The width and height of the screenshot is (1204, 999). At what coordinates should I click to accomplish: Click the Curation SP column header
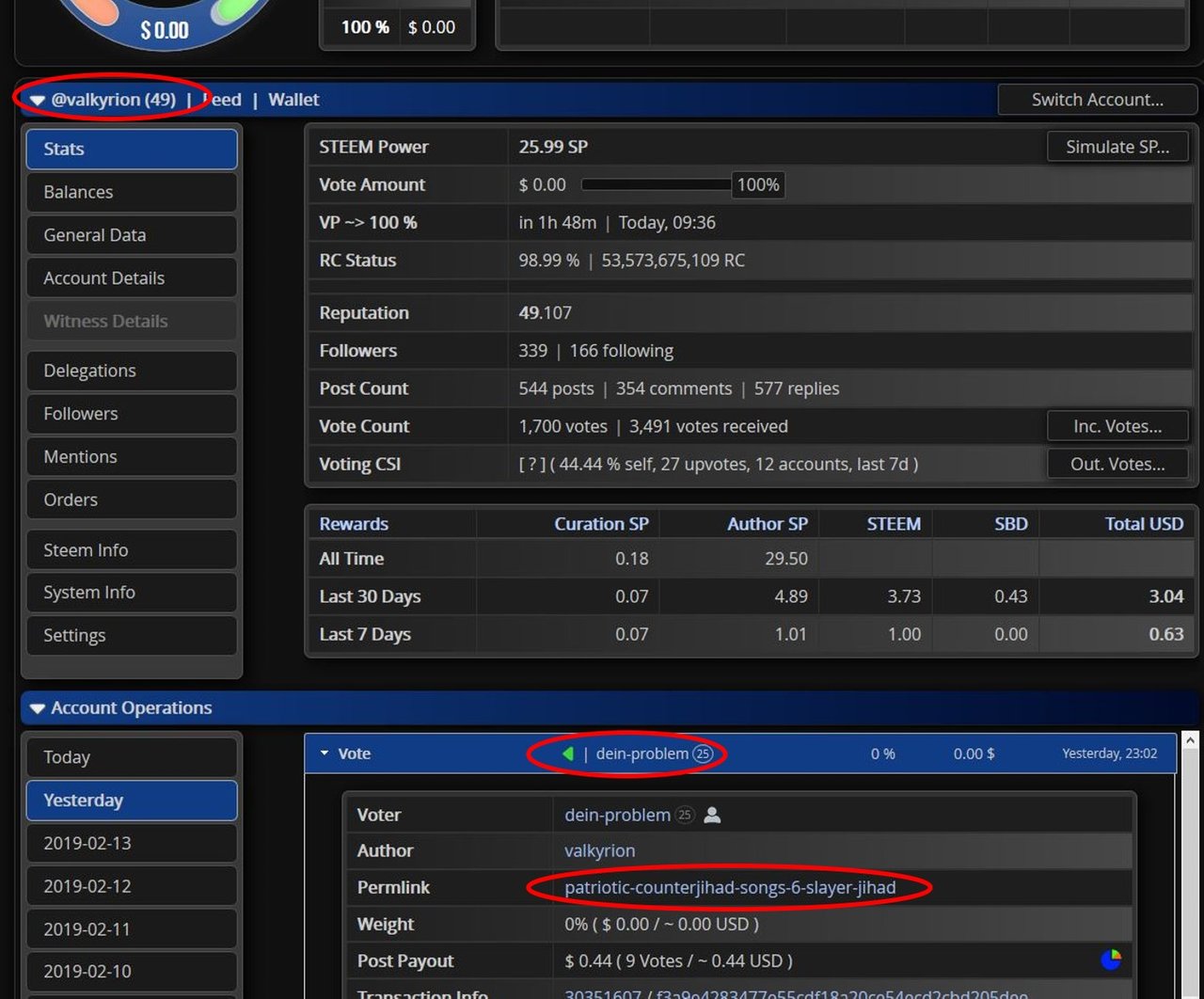click(x=601, y=524)
